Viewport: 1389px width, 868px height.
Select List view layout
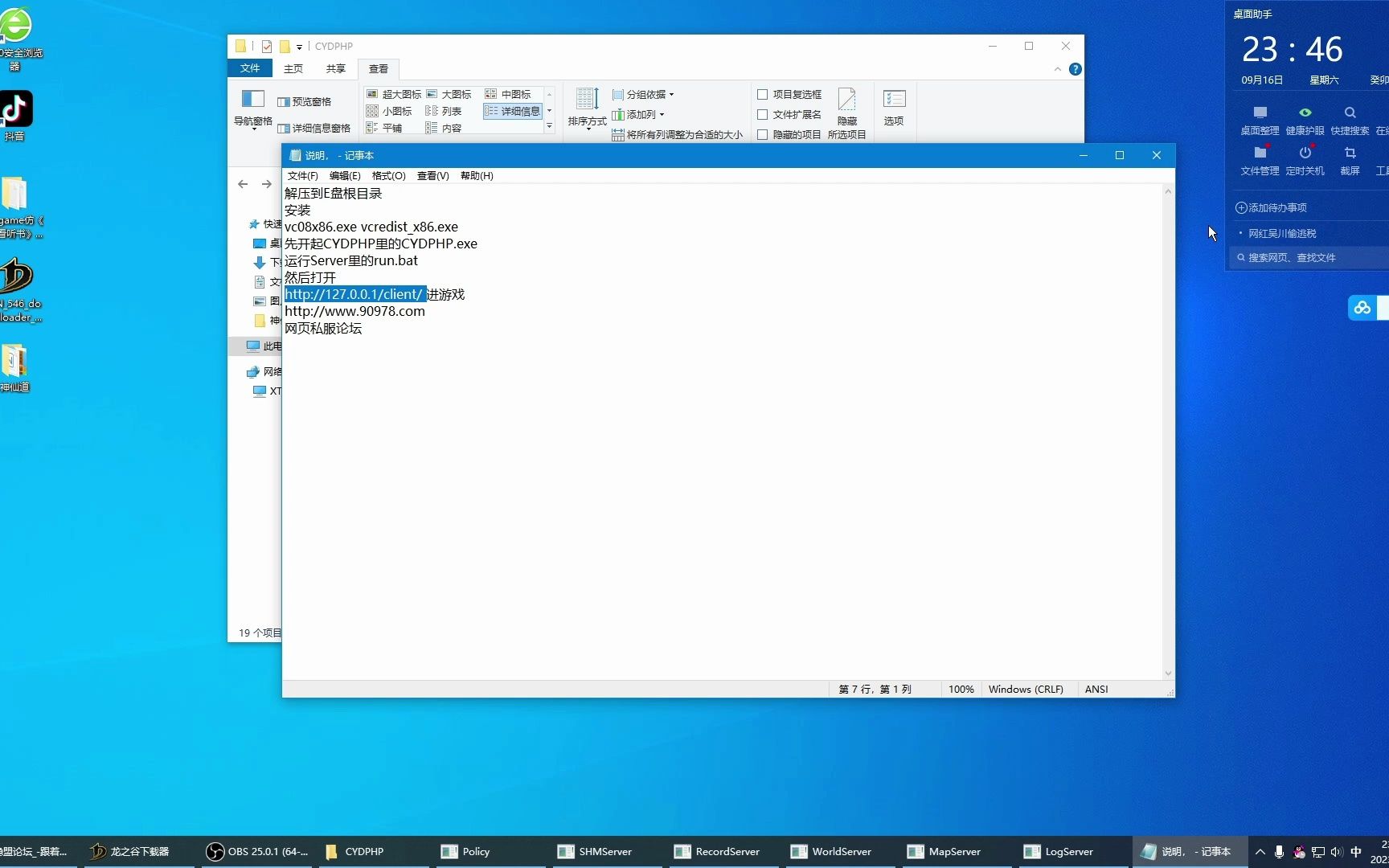click(x=444, y=111)
